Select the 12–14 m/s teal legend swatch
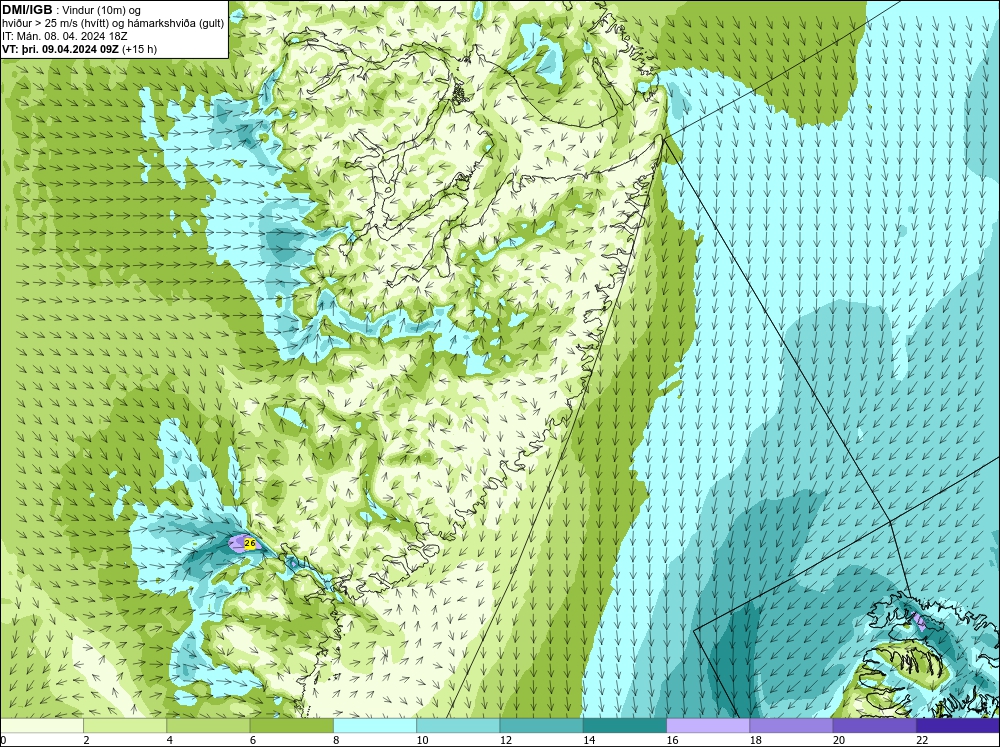 [541, 726]
